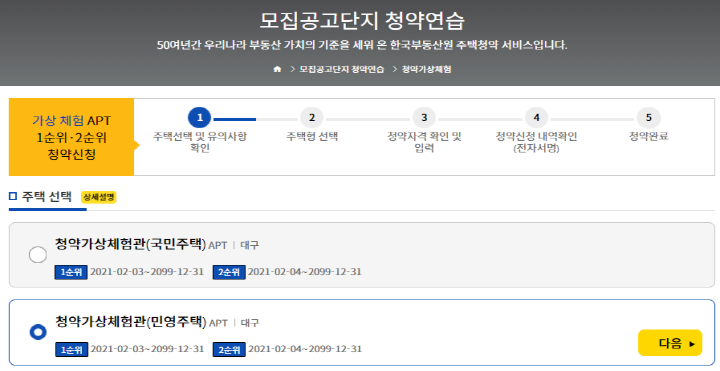Click 청약자격 확인 및 입력 step label
720x371 pixels.
click(424, 142)
